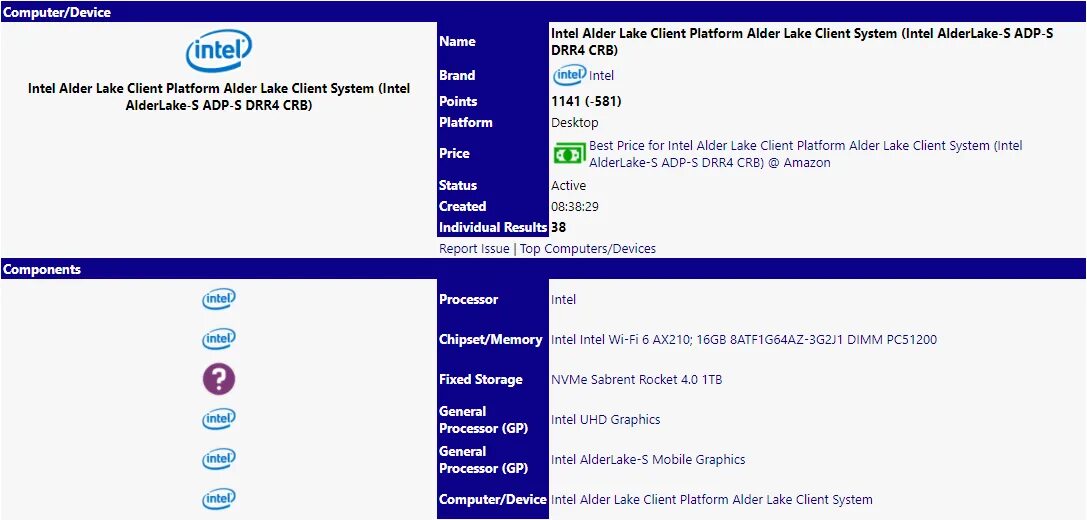Click Intel icon beside Intel UHD Graphics row
Image resolution: width=1087 pixels, height=520 pixels.
[x=218, y=419]
